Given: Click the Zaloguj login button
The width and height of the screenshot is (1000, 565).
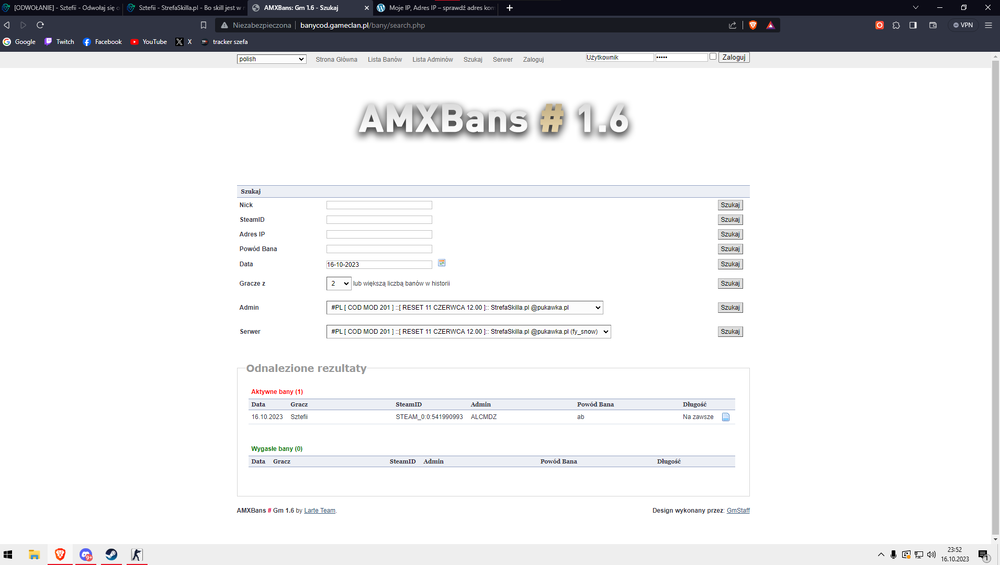Looking at the screenshot, I should click(x=733, y=57).
